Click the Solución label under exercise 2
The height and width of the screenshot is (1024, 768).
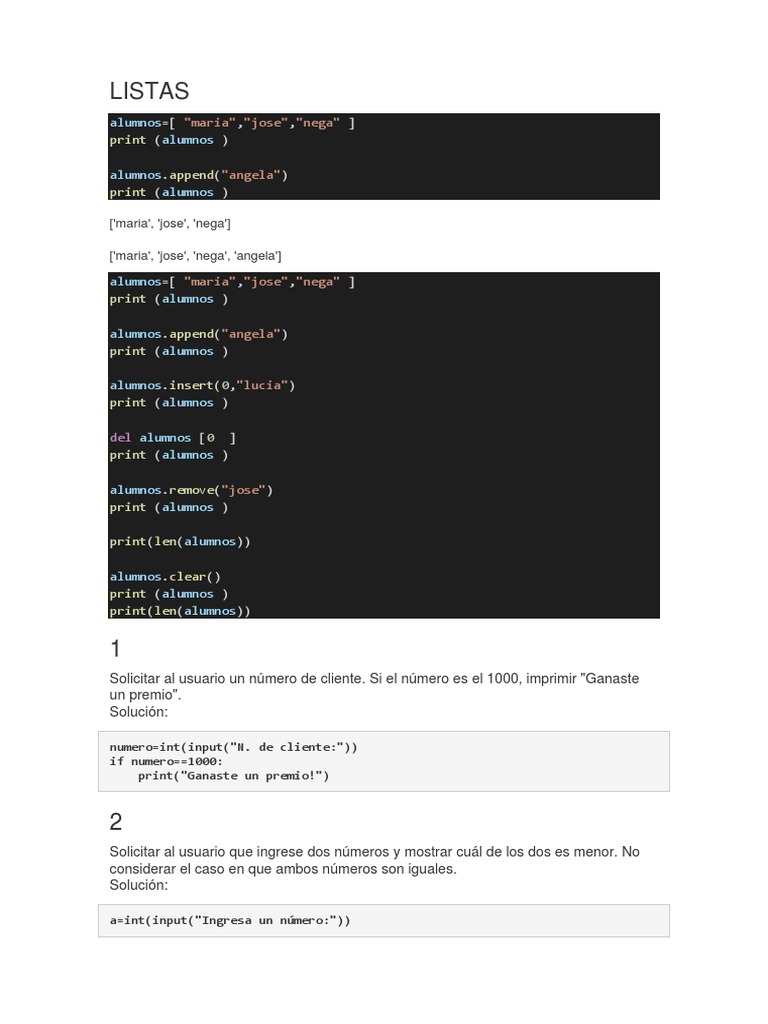click(139, 885)
